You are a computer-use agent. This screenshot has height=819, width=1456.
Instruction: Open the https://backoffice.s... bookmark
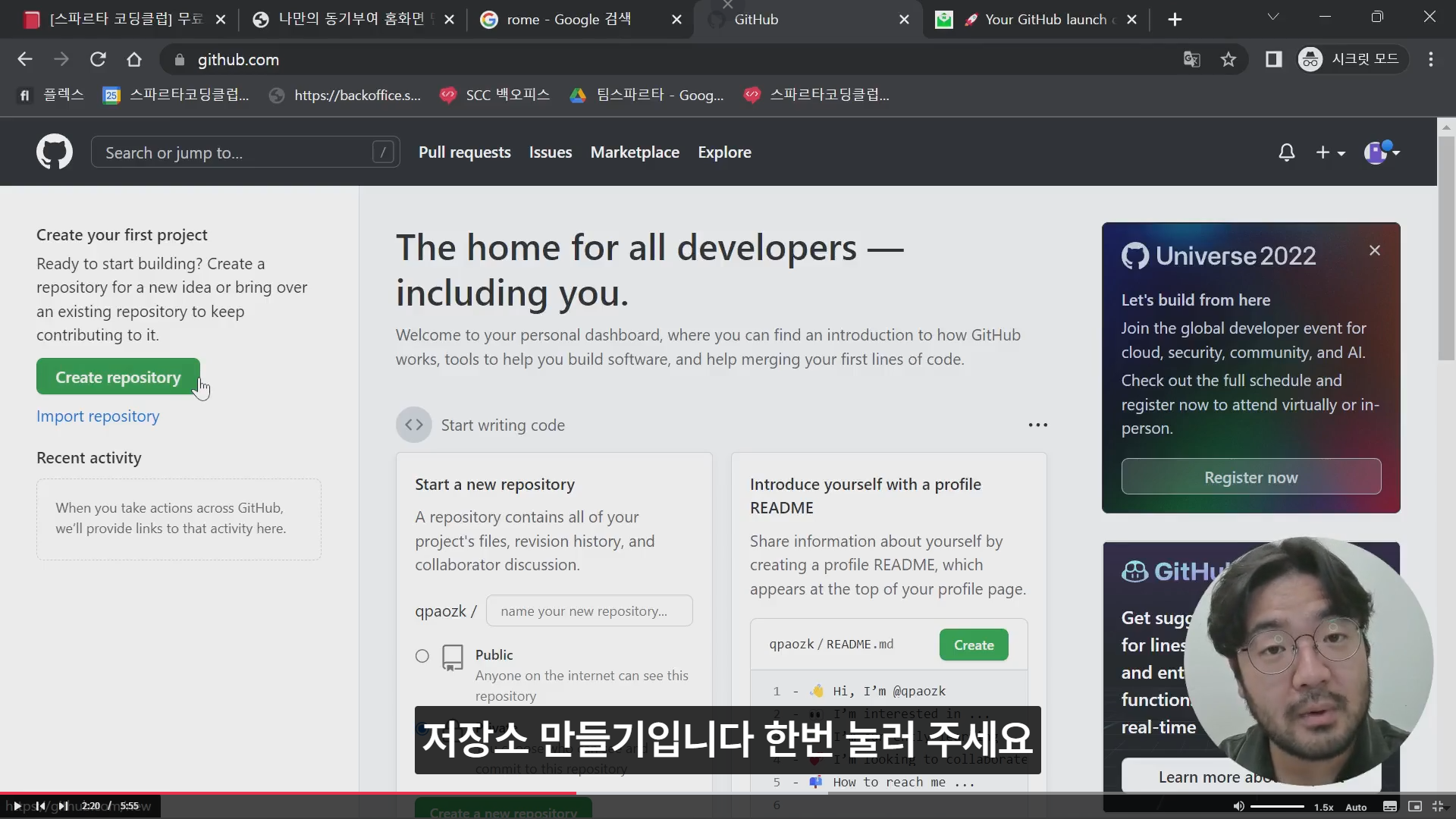pyautogui.click(x=346, y=95)
